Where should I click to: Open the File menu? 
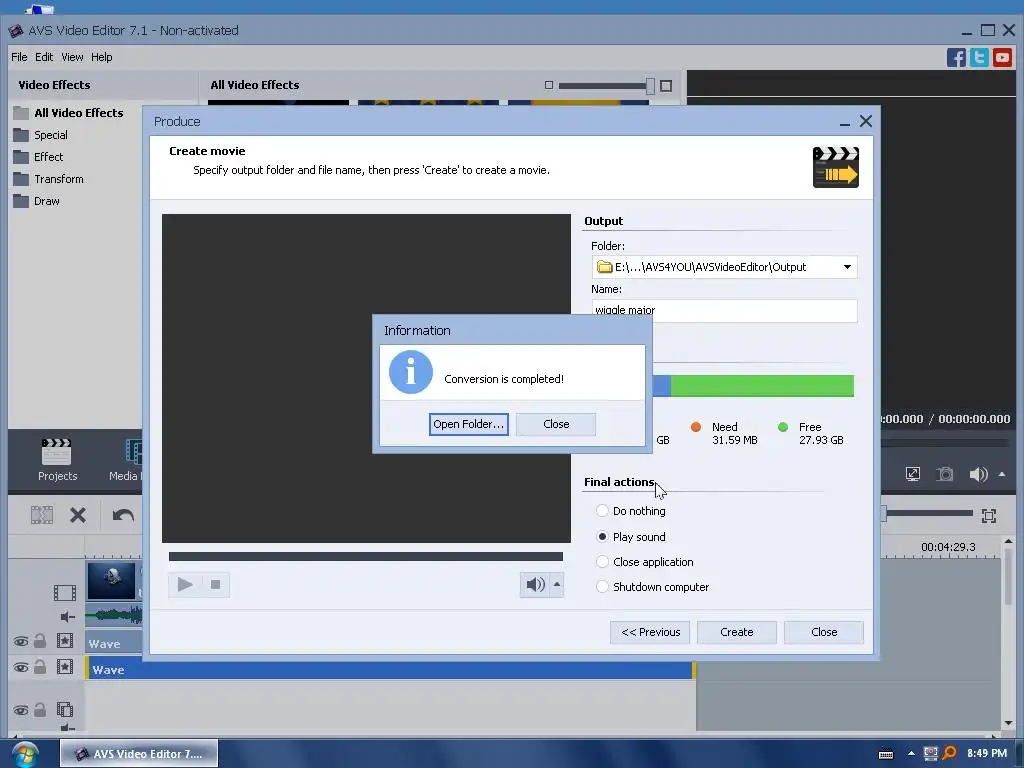19,57
